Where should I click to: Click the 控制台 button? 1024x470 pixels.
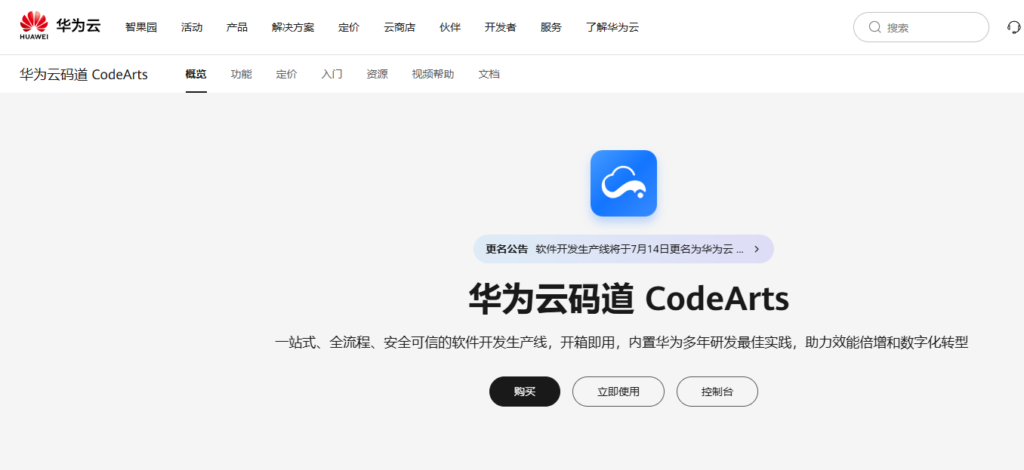[x=717, y=392]
